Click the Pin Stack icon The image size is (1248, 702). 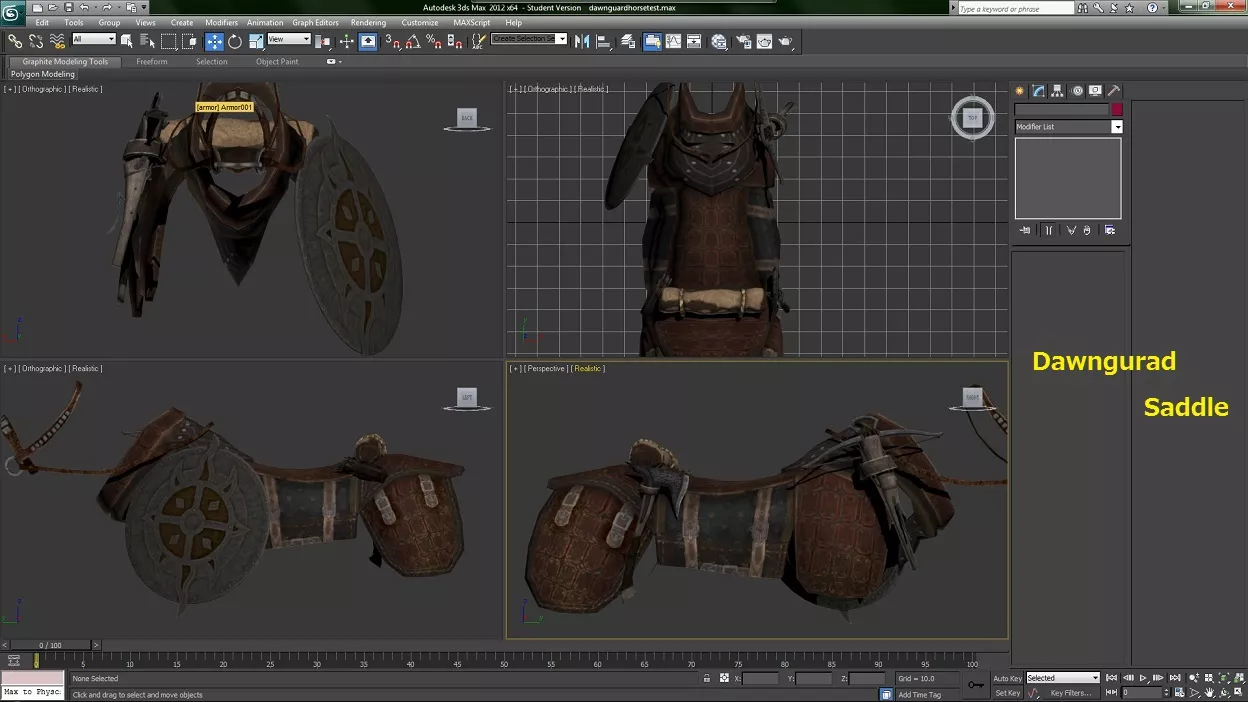click(1025, 230)
